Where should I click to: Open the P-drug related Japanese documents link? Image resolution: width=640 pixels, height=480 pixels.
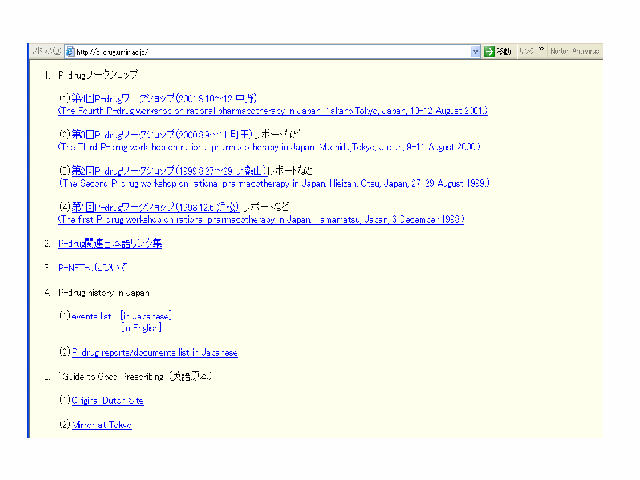(110, 243)
